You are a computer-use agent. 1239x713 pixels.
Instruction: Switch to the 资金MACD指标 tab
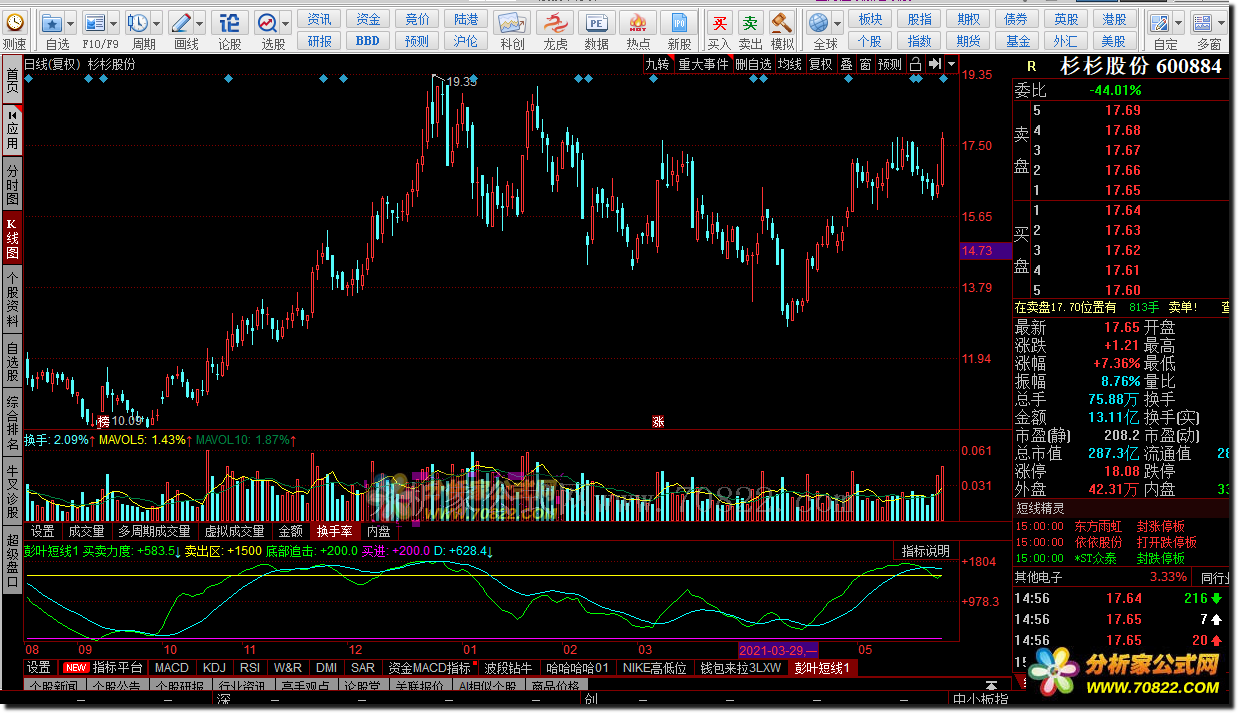coord(429,667)
